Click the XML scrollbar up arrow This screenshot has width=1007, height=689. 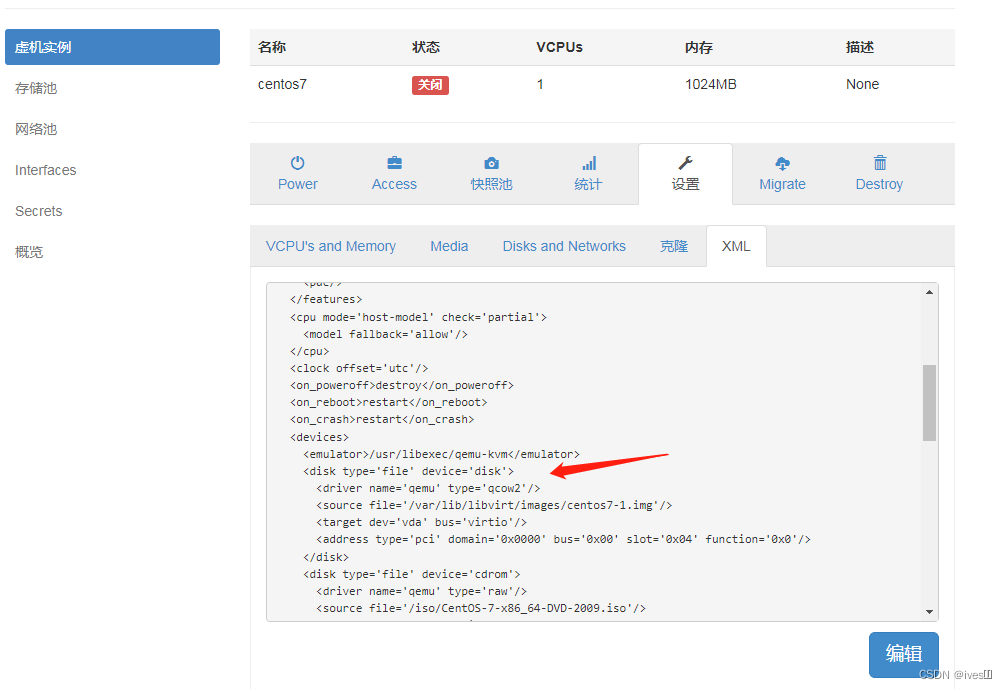[930, 292]
